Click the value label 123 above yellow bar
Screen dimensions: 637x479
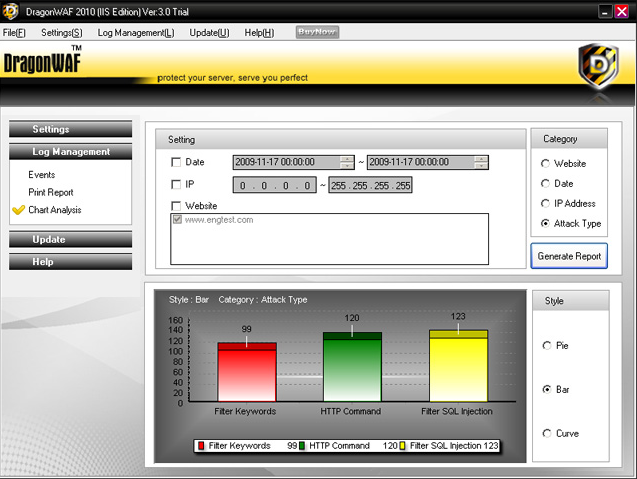[458, 316]
